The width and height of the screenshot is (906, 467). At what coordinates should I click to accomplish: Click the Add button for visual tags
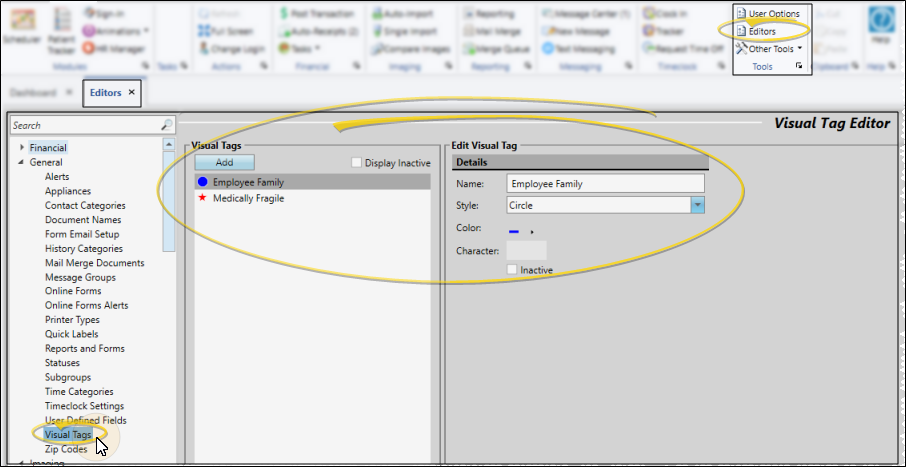[x=225, y=162]
